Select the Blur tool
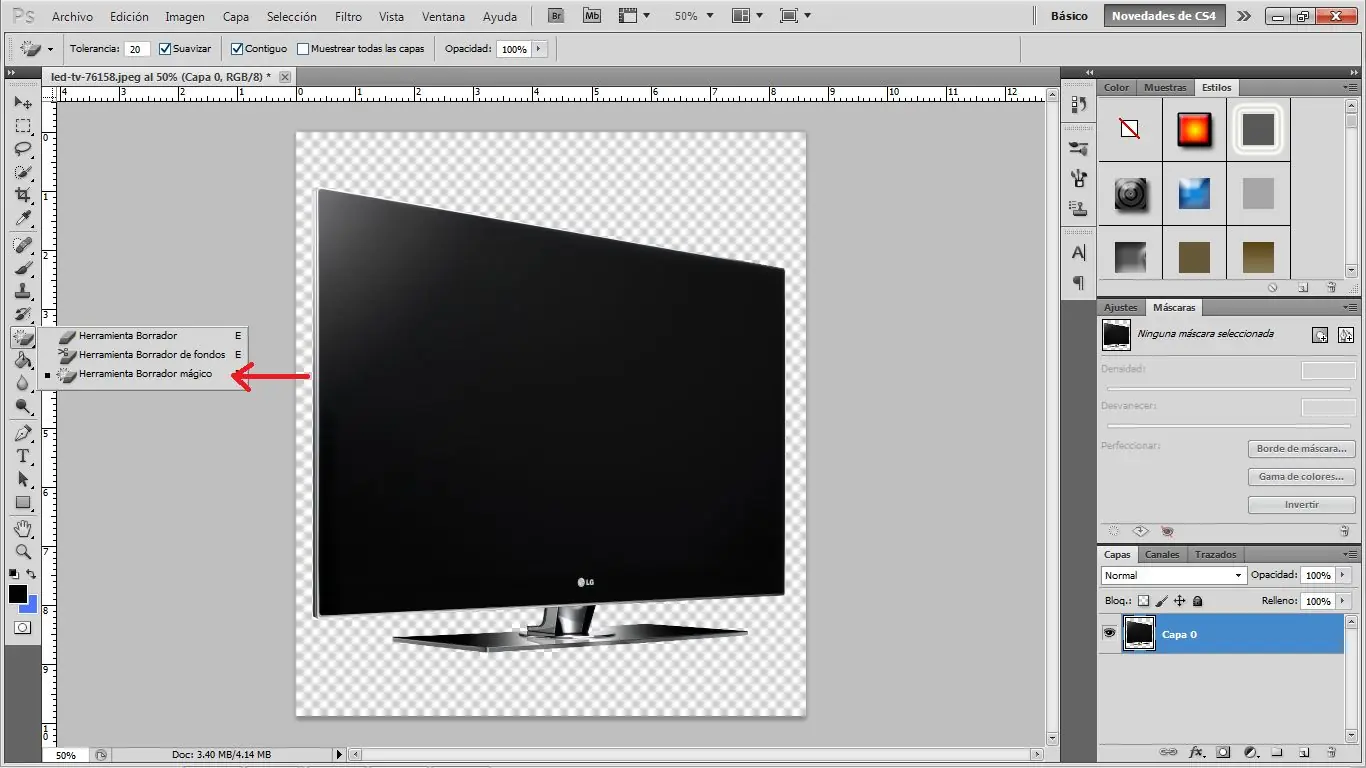1366x768 pixels. point(22,383)
